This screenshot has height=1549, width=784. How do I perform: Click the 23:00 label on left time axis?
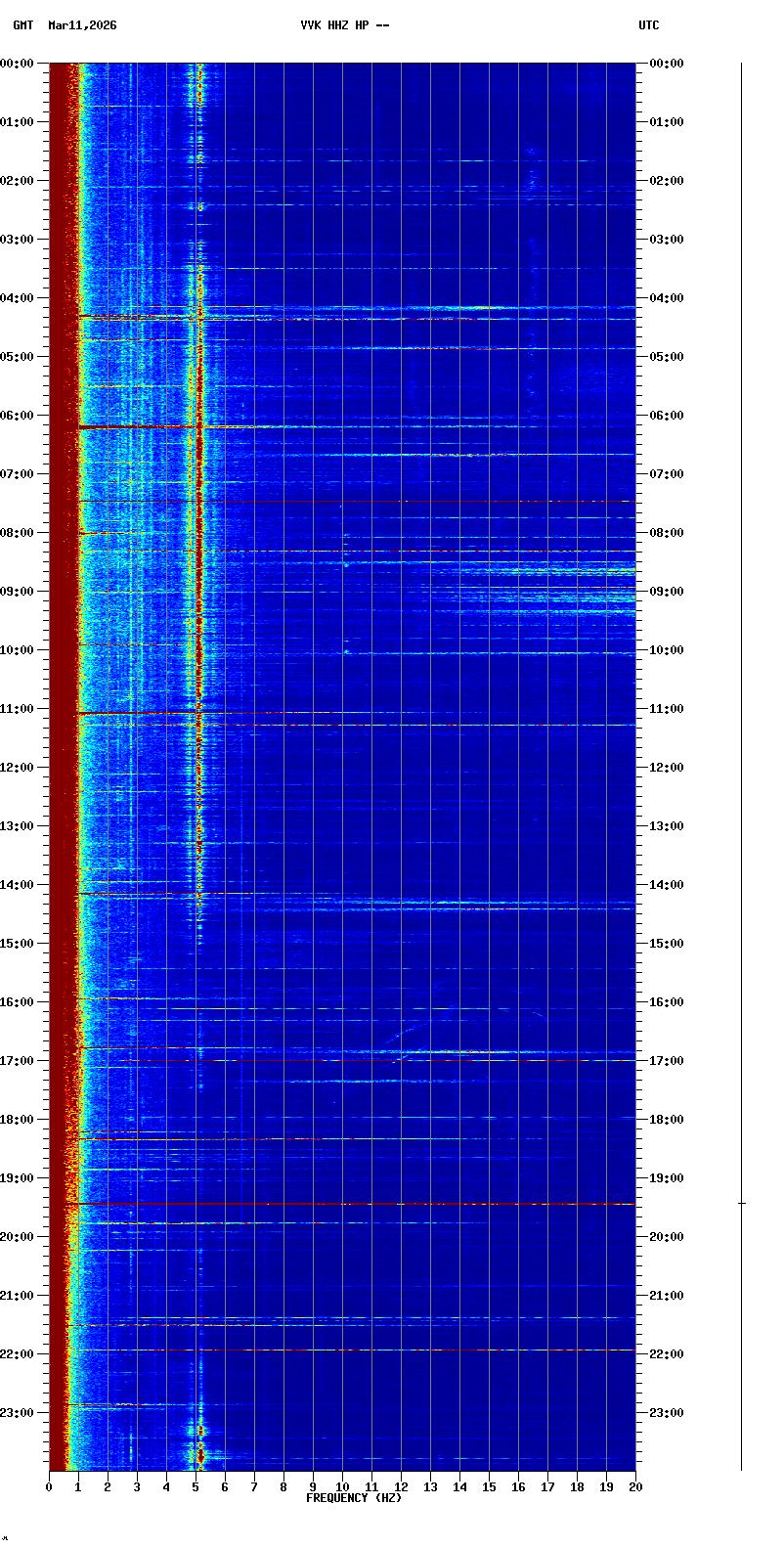pyautogui.click(x=18, y=1413)
